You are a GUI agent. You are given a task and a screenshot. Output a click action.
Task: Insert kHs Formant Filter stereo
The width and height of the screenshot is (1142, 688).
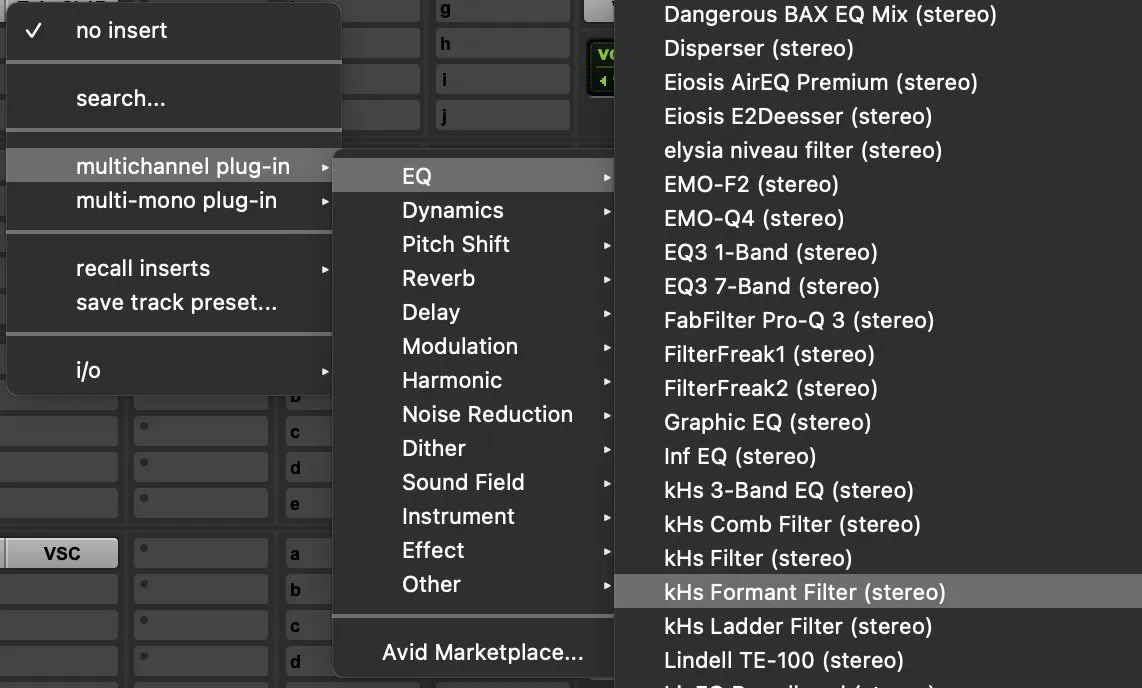tap(804, 592)
